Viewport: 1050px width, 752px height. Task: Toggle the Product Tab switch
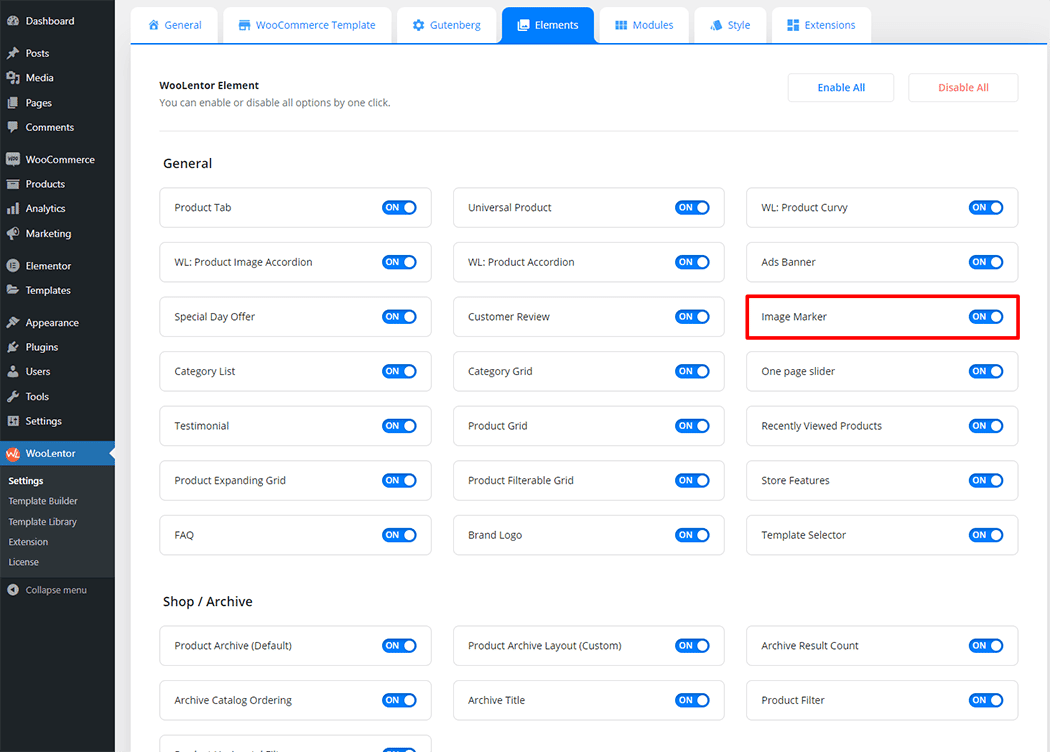[399, 208]
